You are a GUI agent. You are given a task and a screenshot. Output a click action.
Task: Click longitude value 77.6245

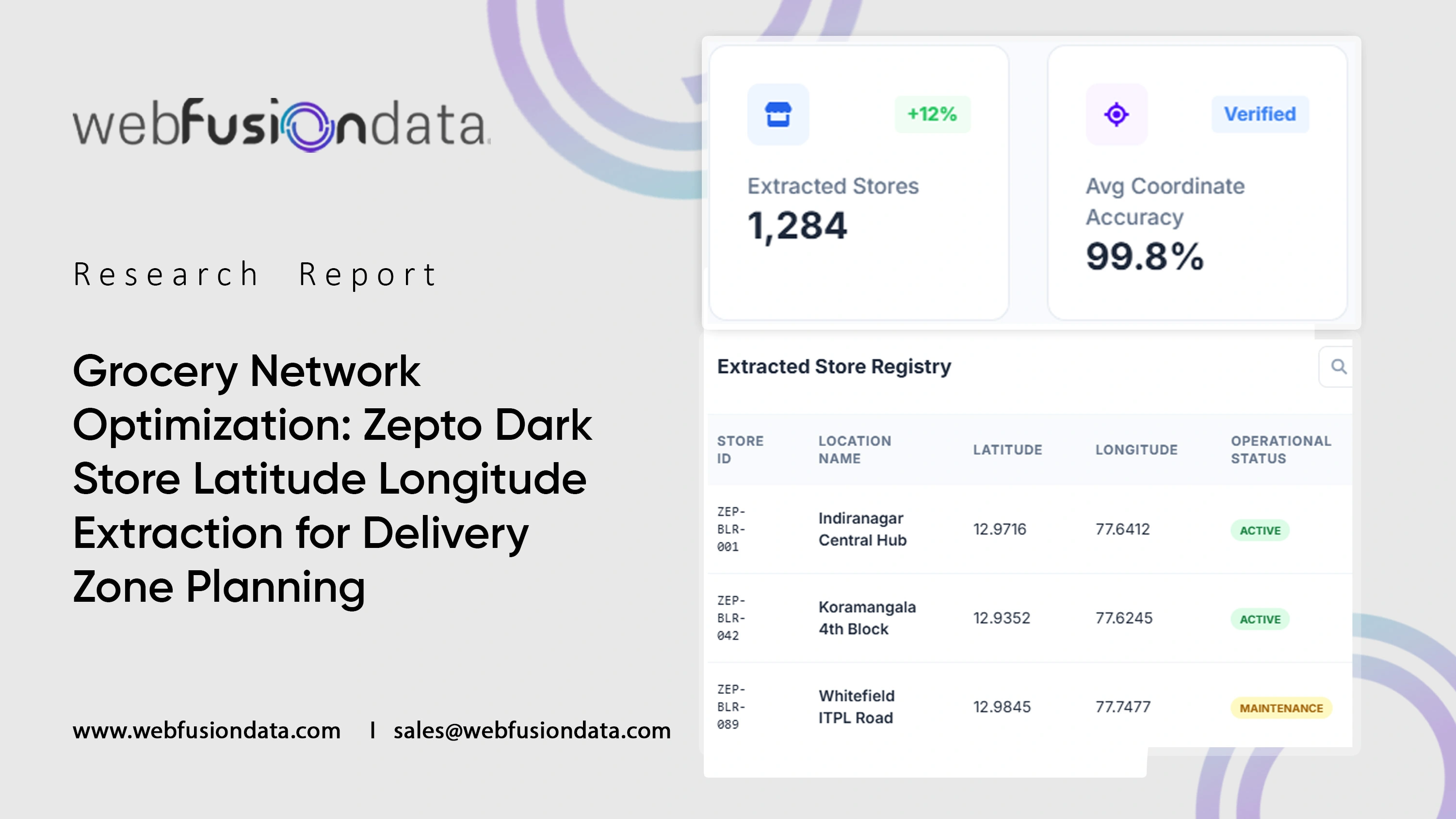[1124, 618]
